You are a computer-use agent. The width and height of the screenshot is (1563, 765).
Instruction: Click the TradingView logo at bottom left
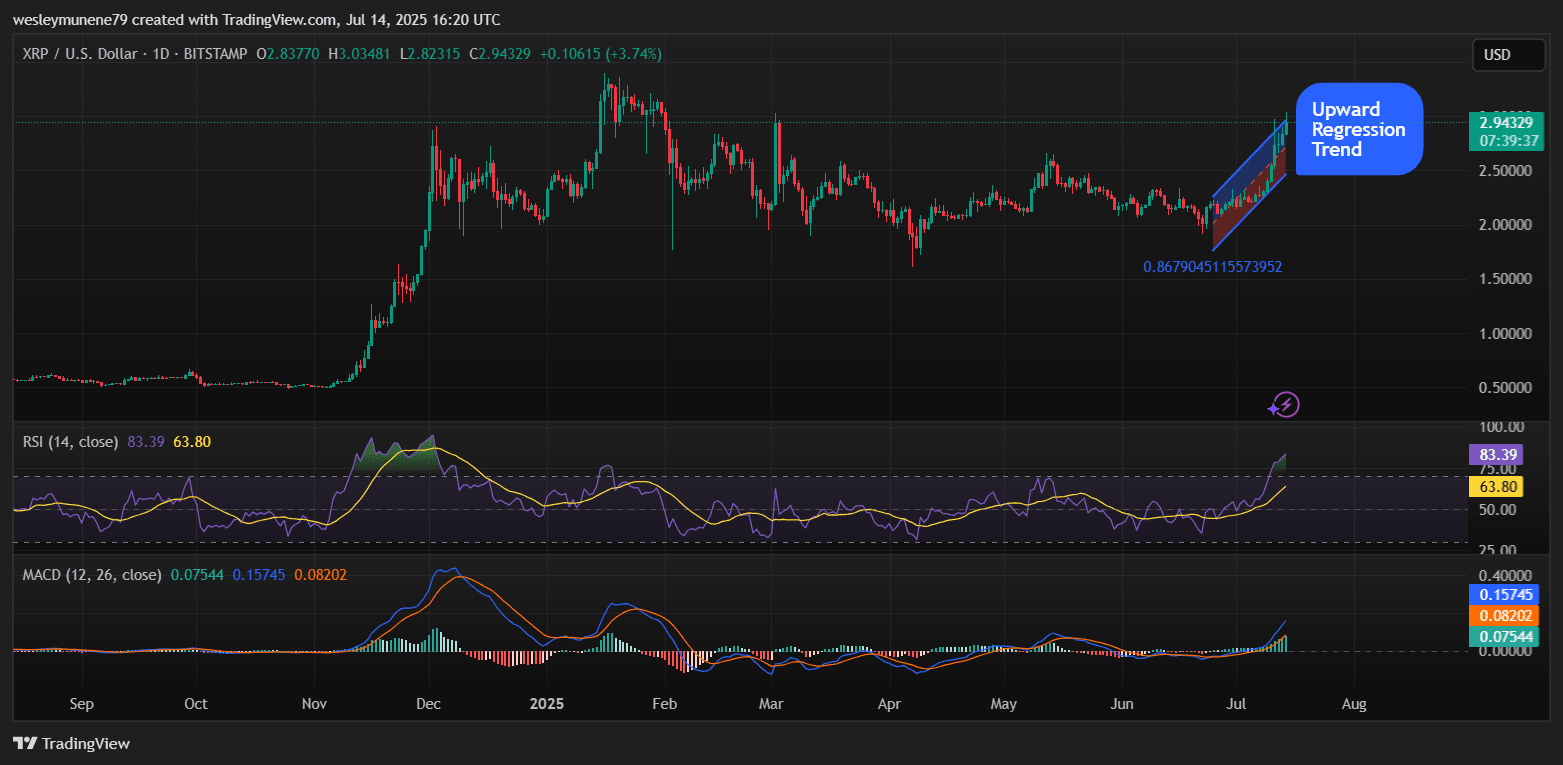pos(71,743)
